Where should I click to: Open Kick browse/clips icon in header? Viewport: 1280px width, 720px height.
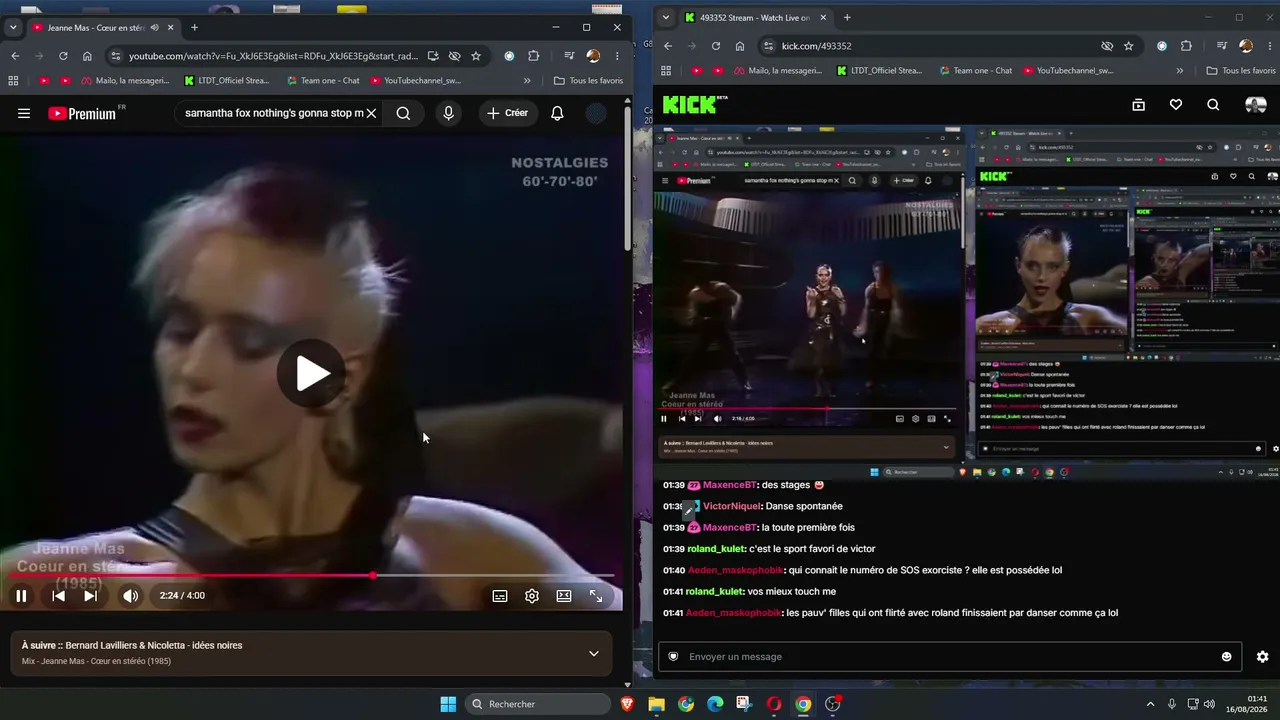click(x=1138, y=105)
